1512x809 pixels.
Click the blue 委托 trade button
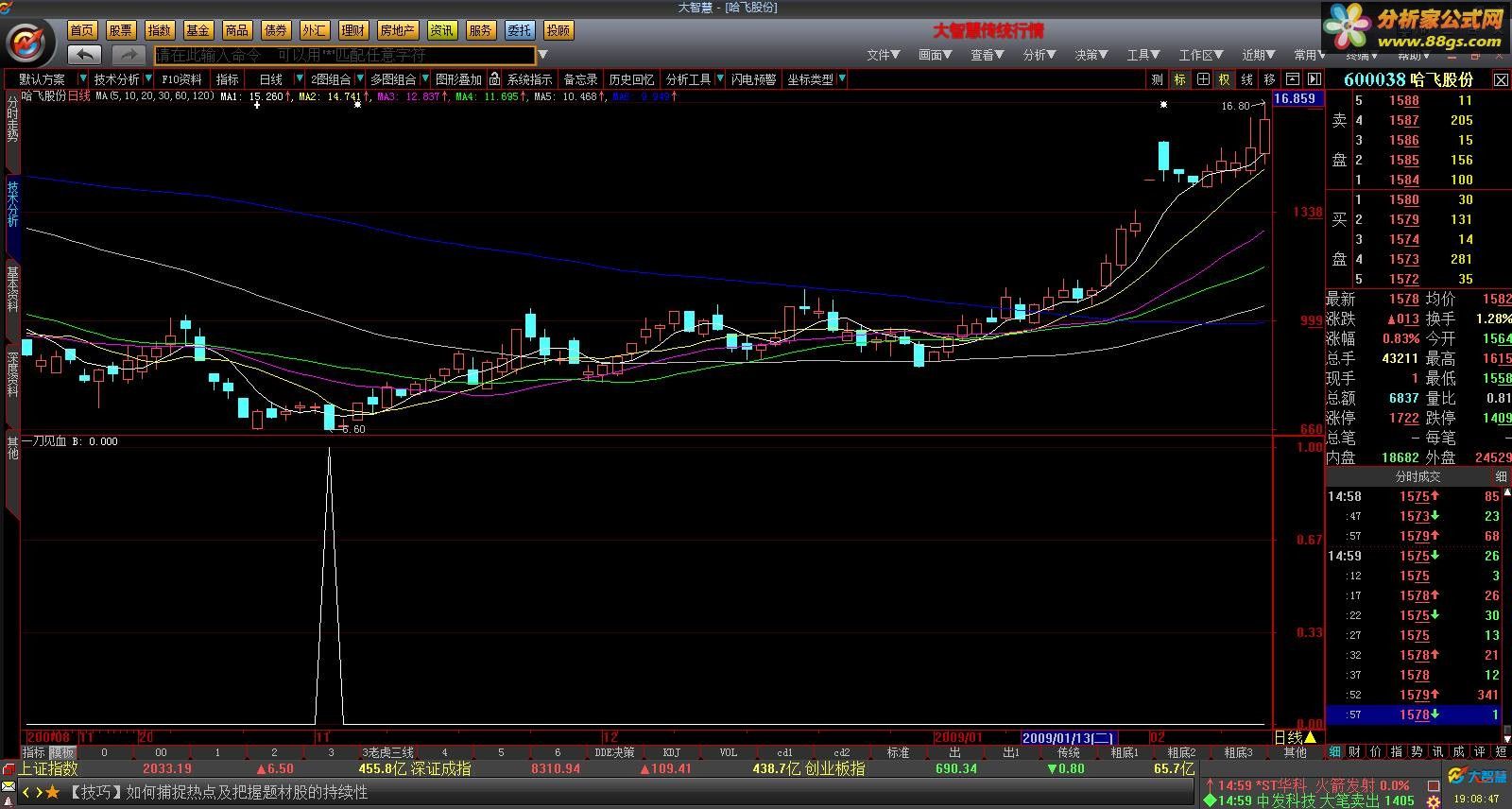520,30
